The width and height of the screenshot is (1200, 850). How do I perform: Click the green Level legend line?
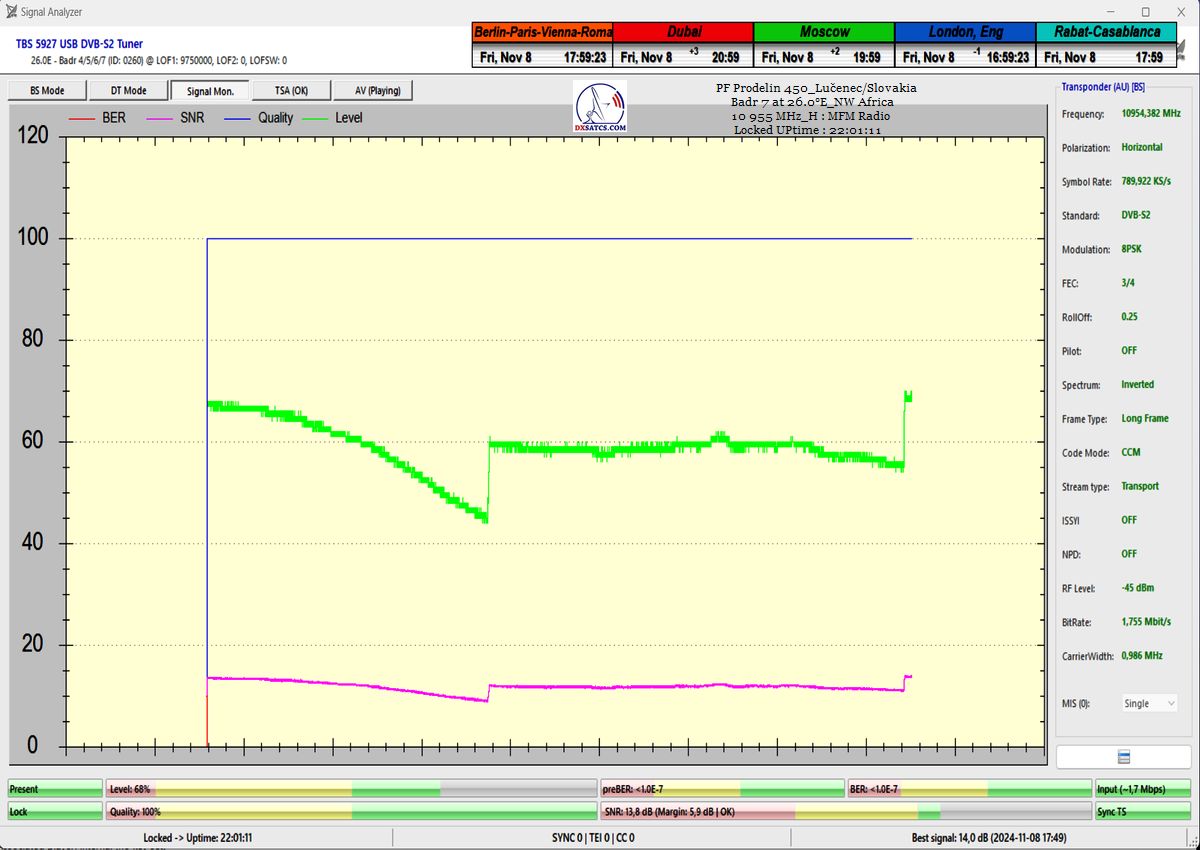pyautogui.click(x=316, y=118)
